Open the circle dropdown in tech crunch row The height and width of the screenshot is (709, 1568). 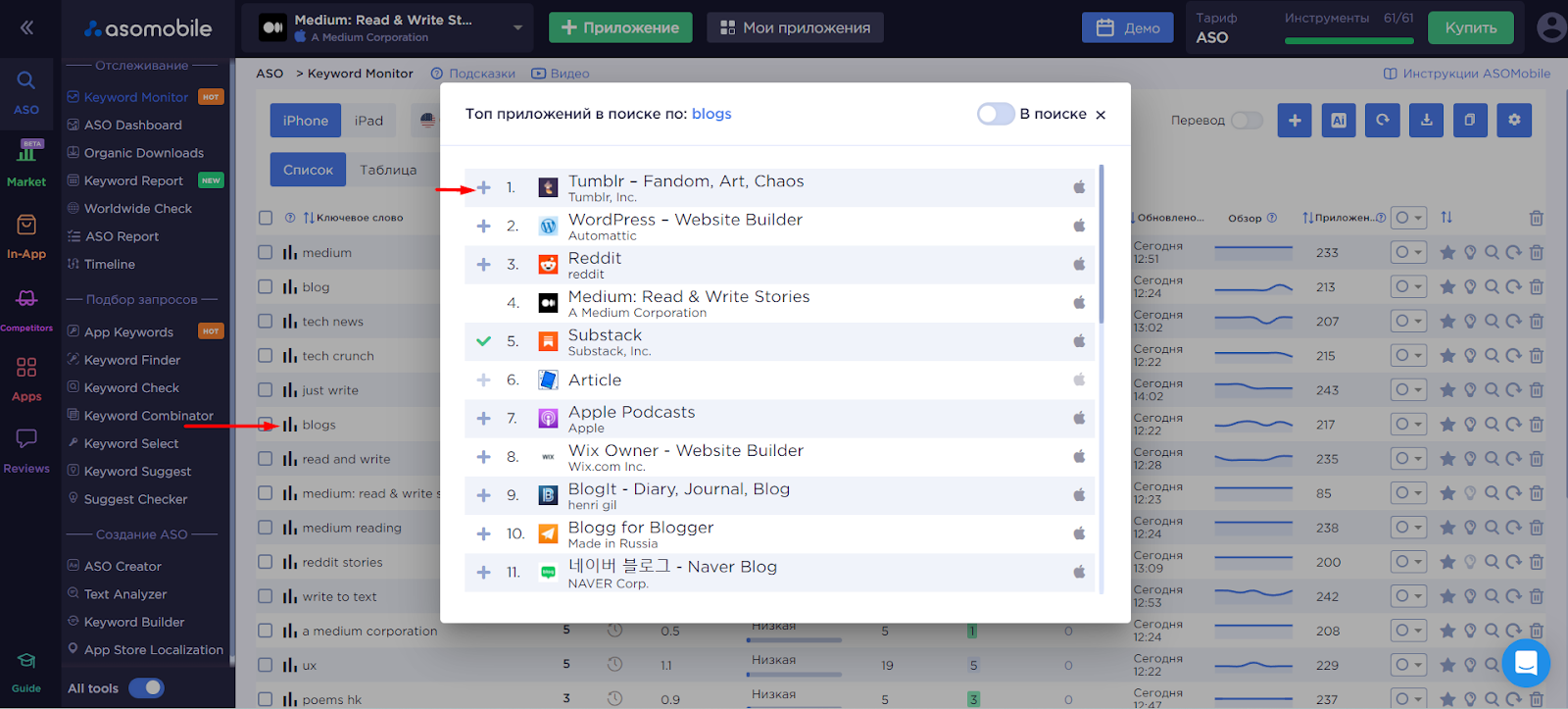tap(1408, 355)
